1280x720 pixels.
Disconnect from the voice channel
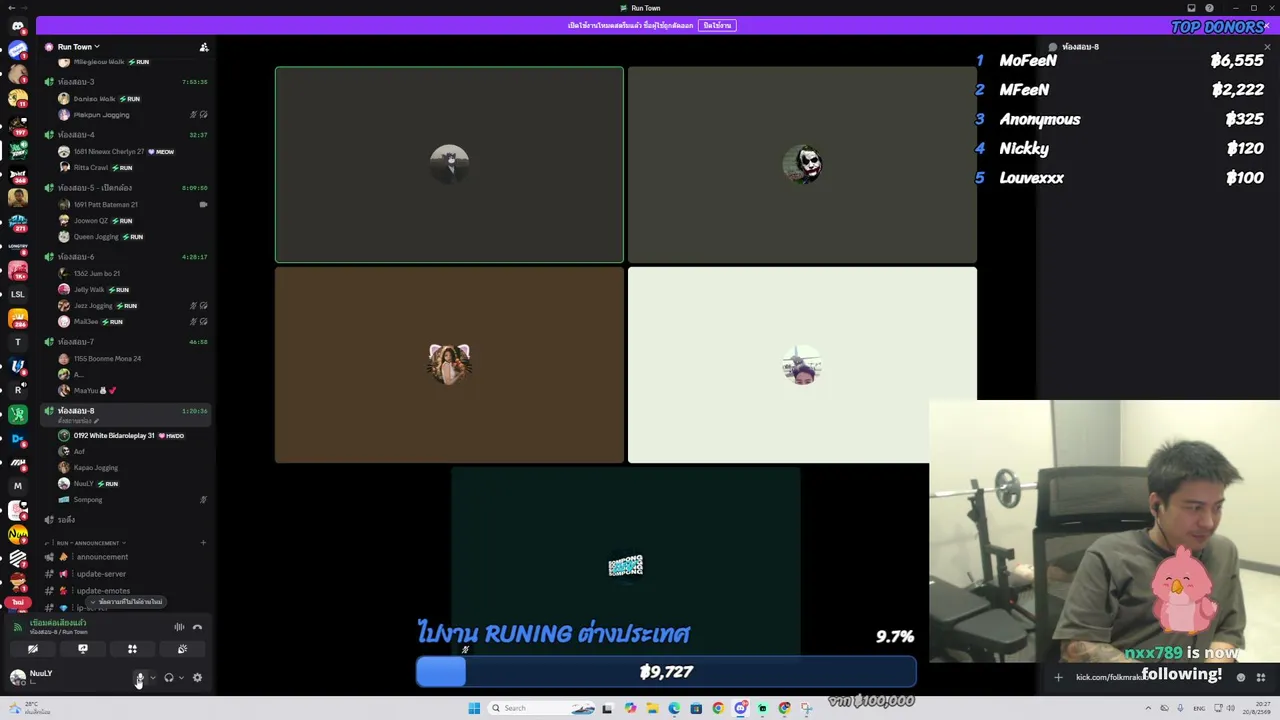197,627
